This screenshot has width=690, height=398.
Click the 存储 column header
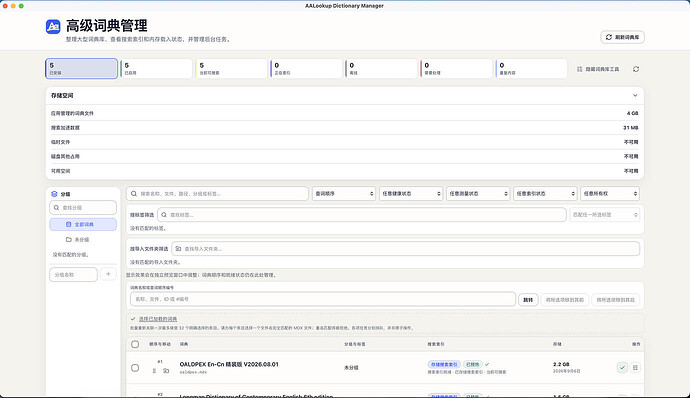[557, 344]
